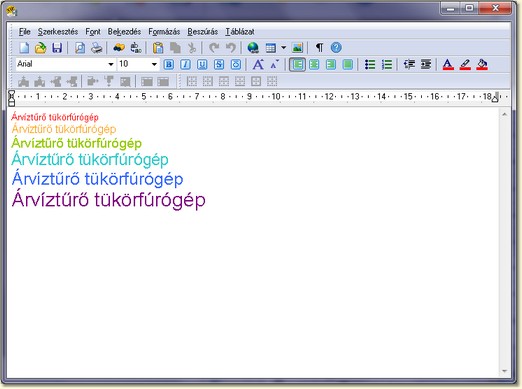Toggle strikethrough formatting
The image size is (522, 389).
[219, 64]
